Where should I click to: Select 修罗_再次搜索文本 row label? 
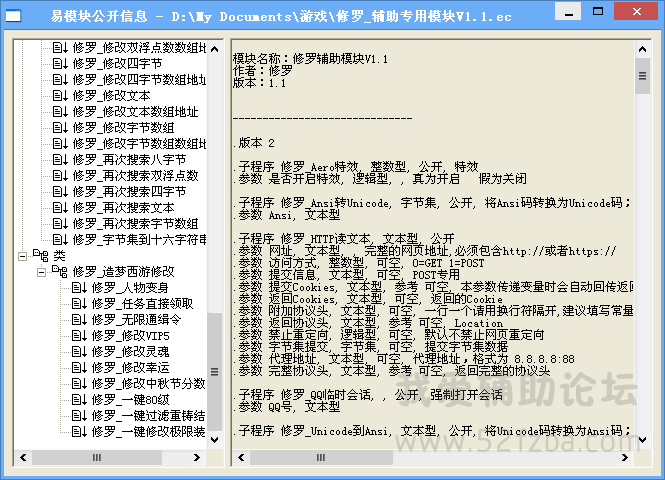coord(123,207)
